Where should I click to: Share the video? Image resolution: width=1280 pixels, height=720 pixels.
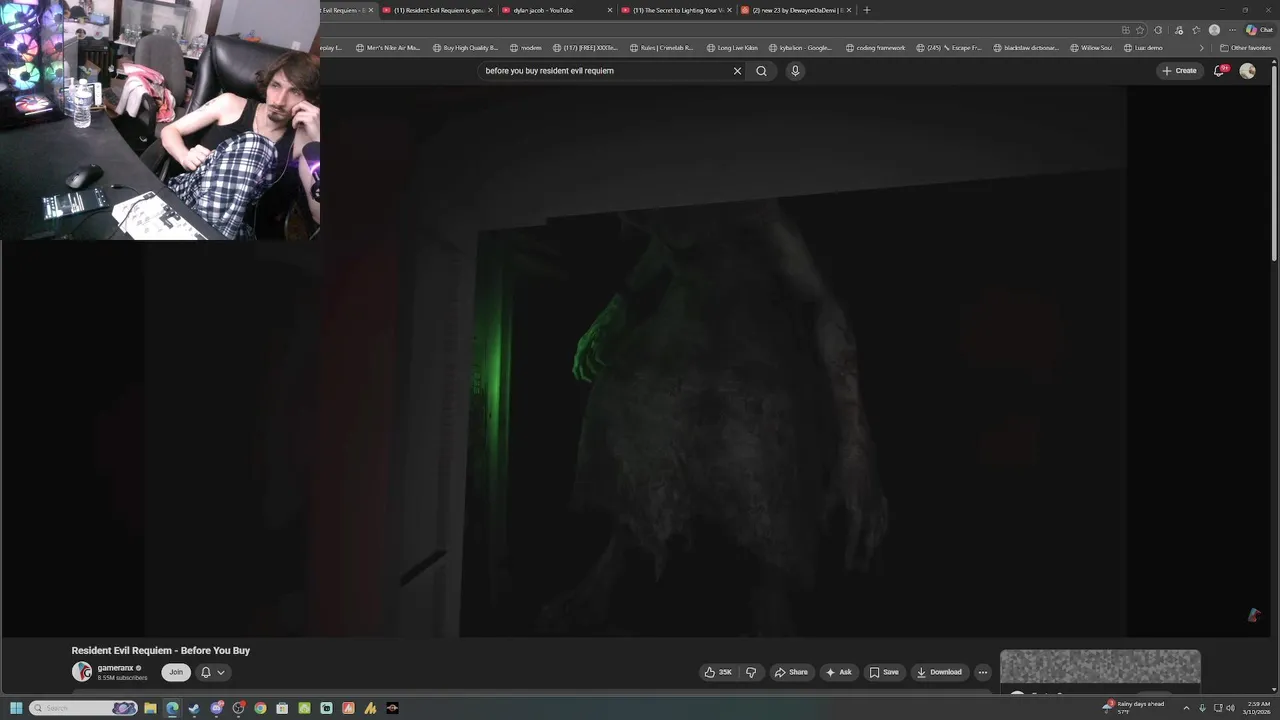tap(790, 672)
